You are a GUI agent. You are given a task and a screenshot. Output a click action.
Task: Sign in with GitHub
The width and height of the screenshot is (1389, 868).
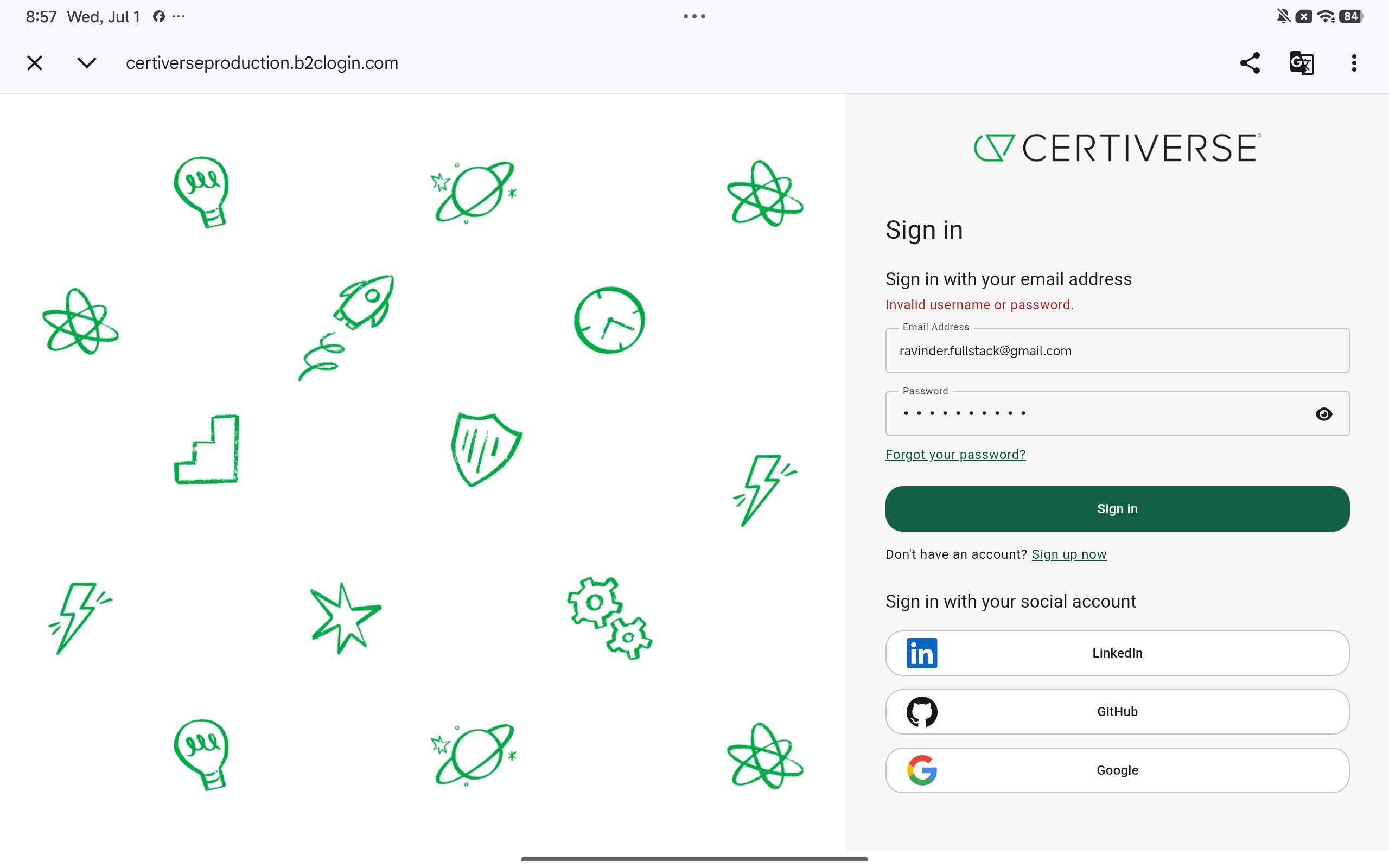click(1117, 712)
